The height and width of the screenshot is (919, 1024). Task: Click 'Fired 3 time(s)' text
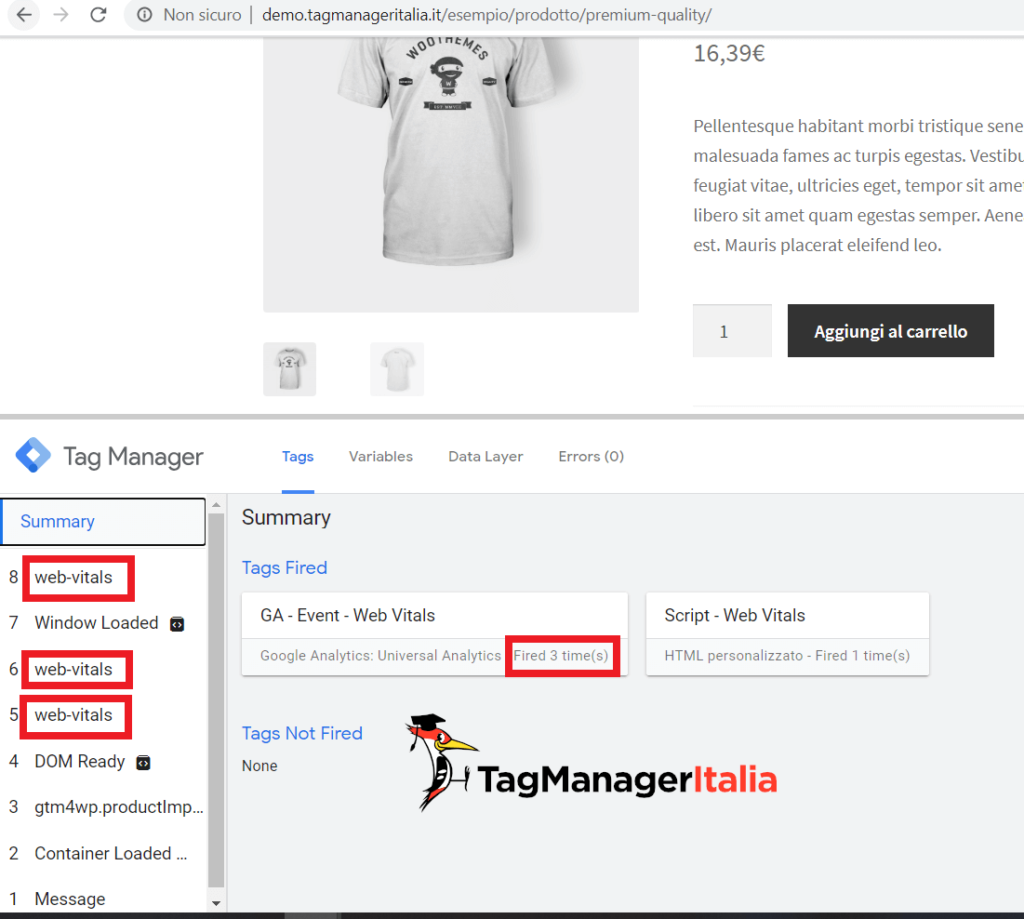(561, 655)
